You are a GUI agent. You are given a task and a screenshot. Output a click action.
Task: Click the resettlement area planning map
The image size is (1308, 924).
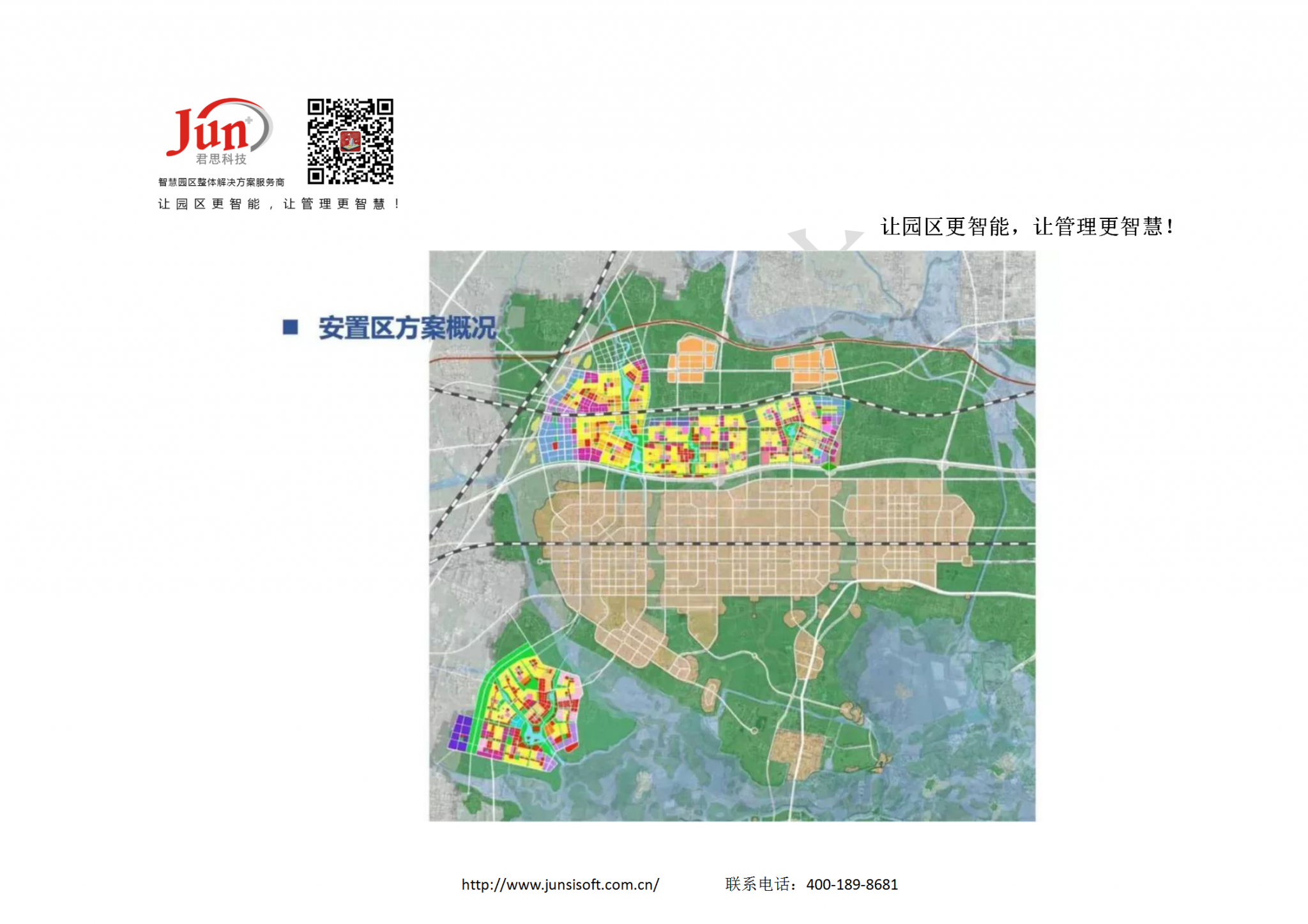point(732,536)
